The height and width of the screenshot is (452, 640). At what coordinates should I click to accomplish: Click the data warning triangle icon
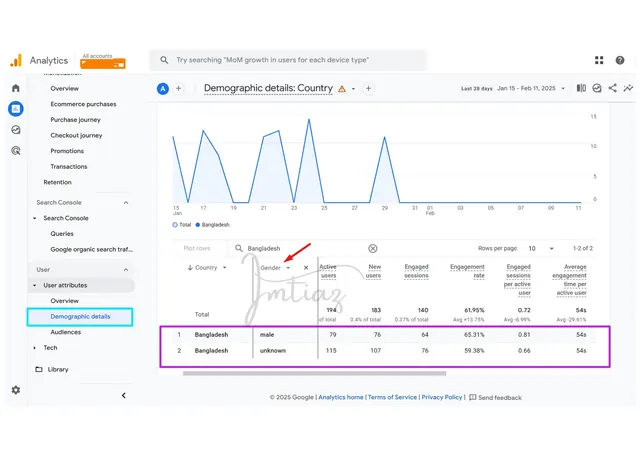342,89
